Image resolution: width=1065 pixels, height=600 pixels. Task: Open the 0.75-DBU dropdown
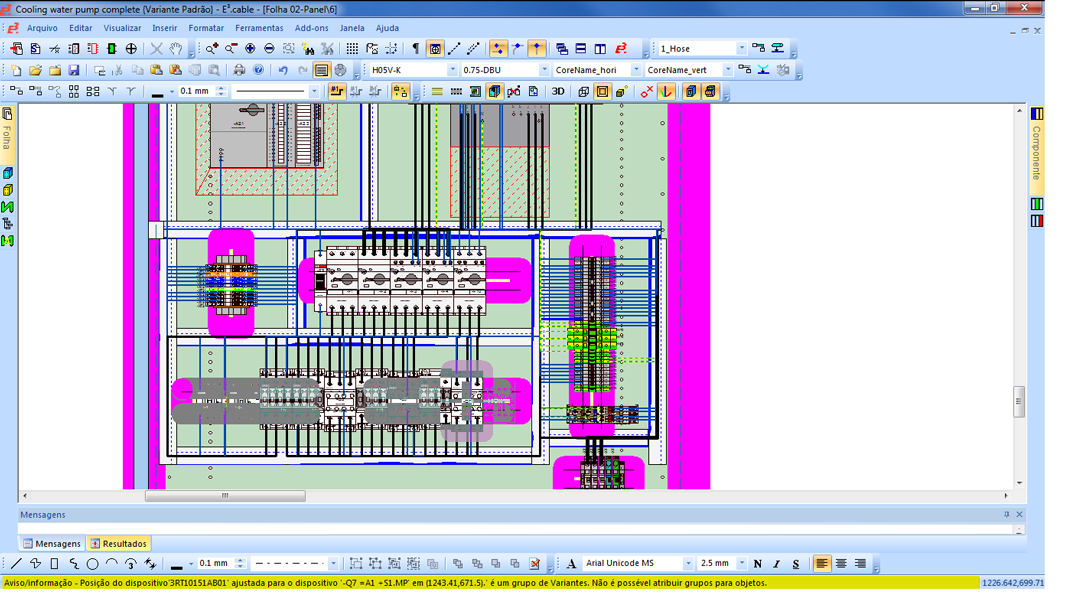(544, 70)
